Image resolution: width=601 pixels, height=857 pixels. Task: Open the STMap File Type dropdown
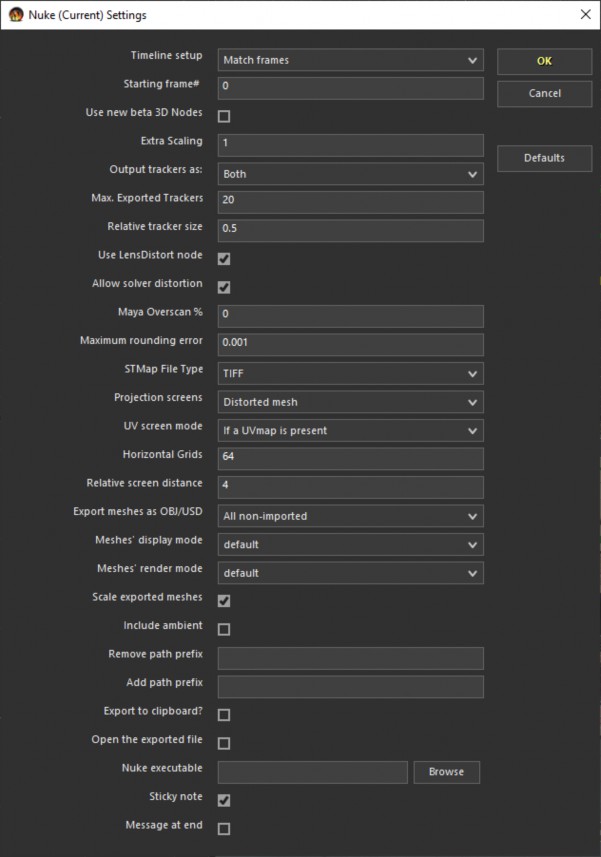(350, 374)
